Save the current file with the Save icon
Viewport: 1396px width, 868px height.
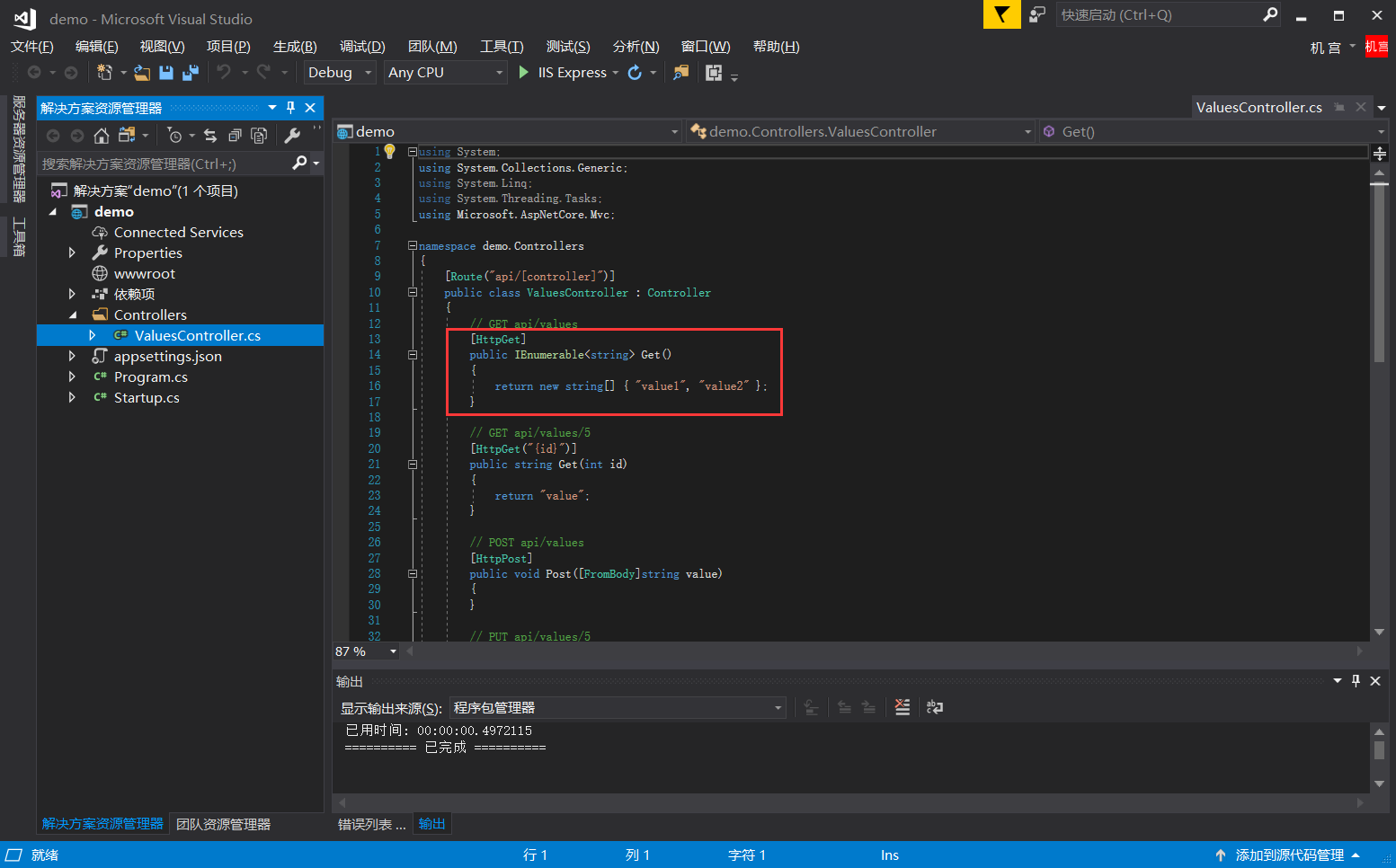[166, 73]
